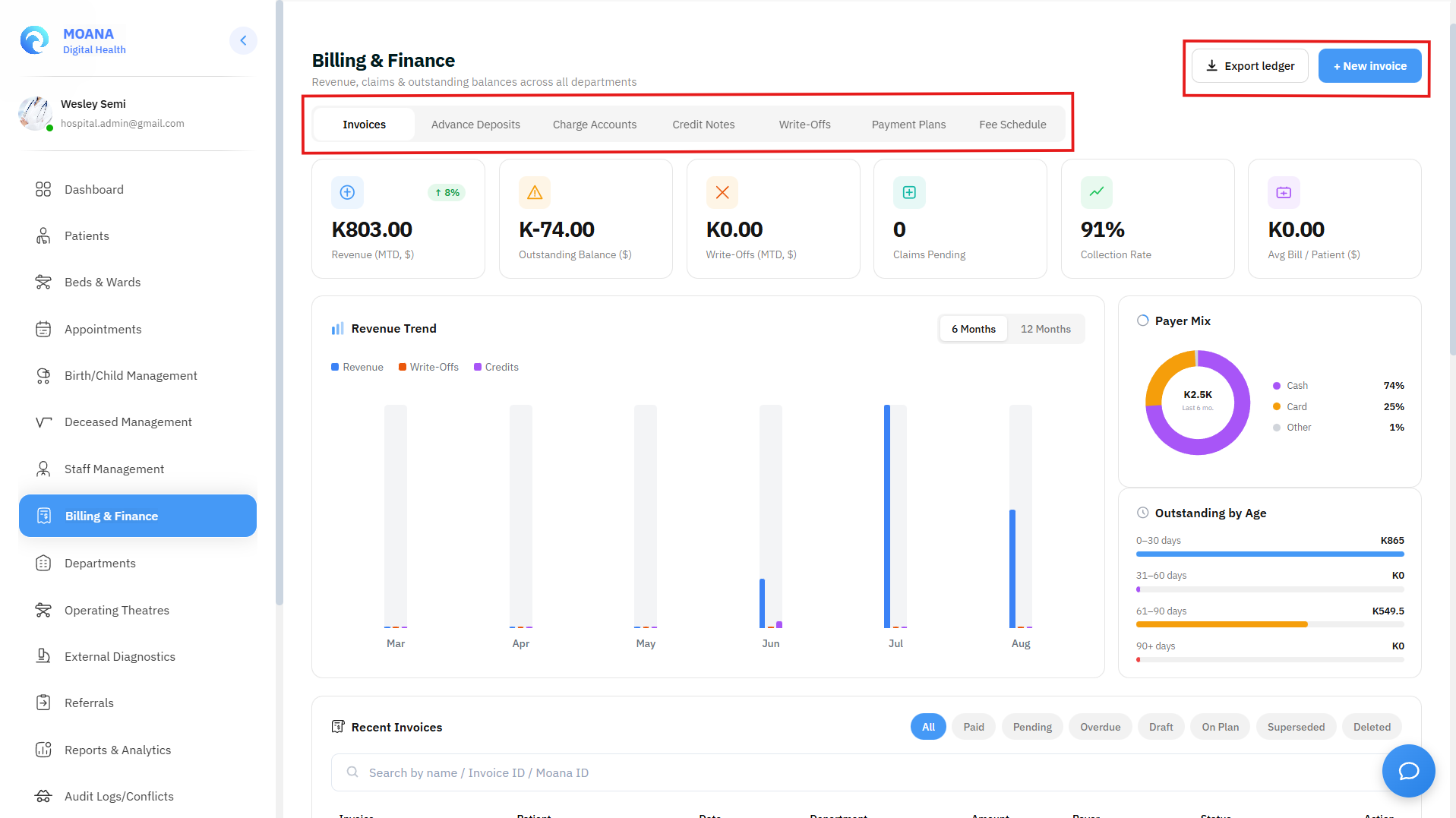Click the Cash payer legend entry

tap(1338, 386)
